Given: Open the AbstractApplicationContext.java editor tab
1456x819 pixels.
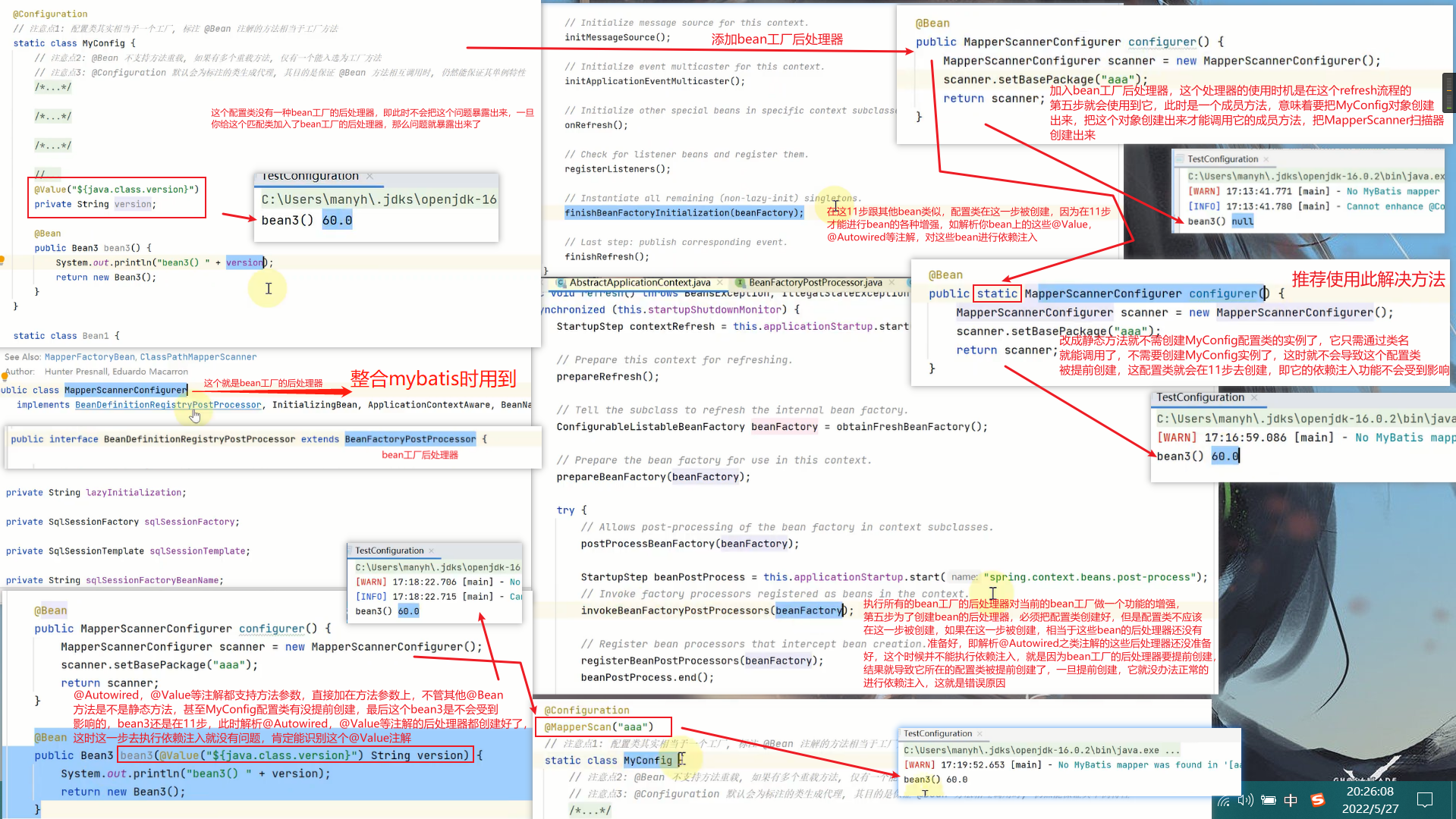Looking at the screenshot, I should click(640, 283).
